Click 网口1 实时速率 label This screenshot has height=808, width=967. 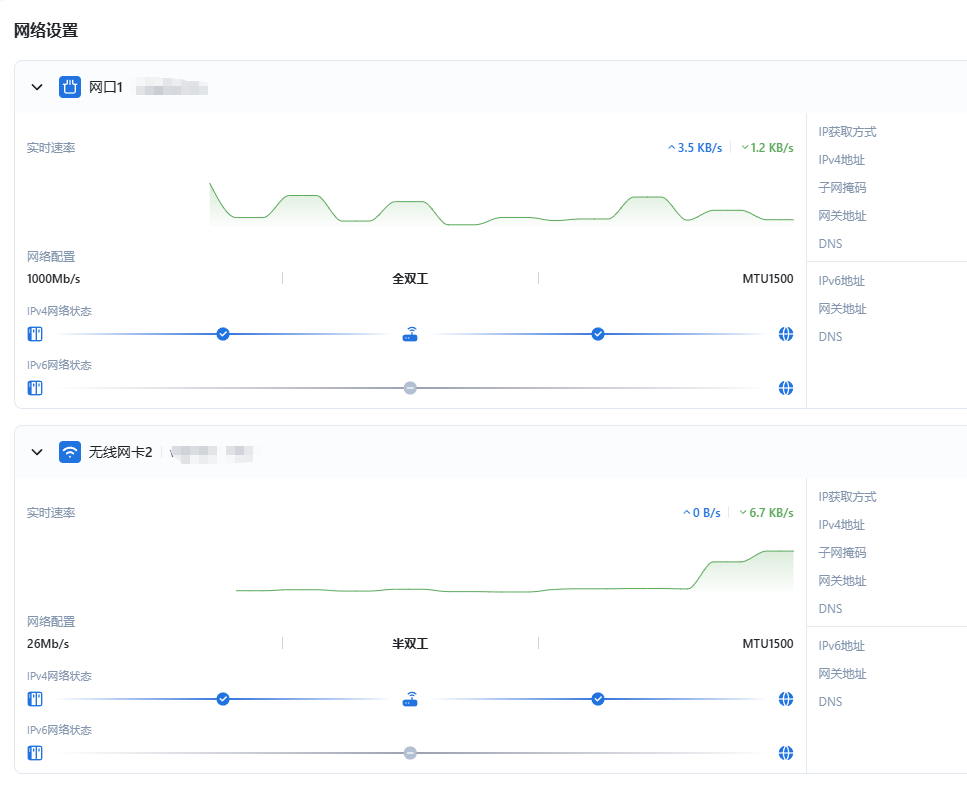[51, 148]
